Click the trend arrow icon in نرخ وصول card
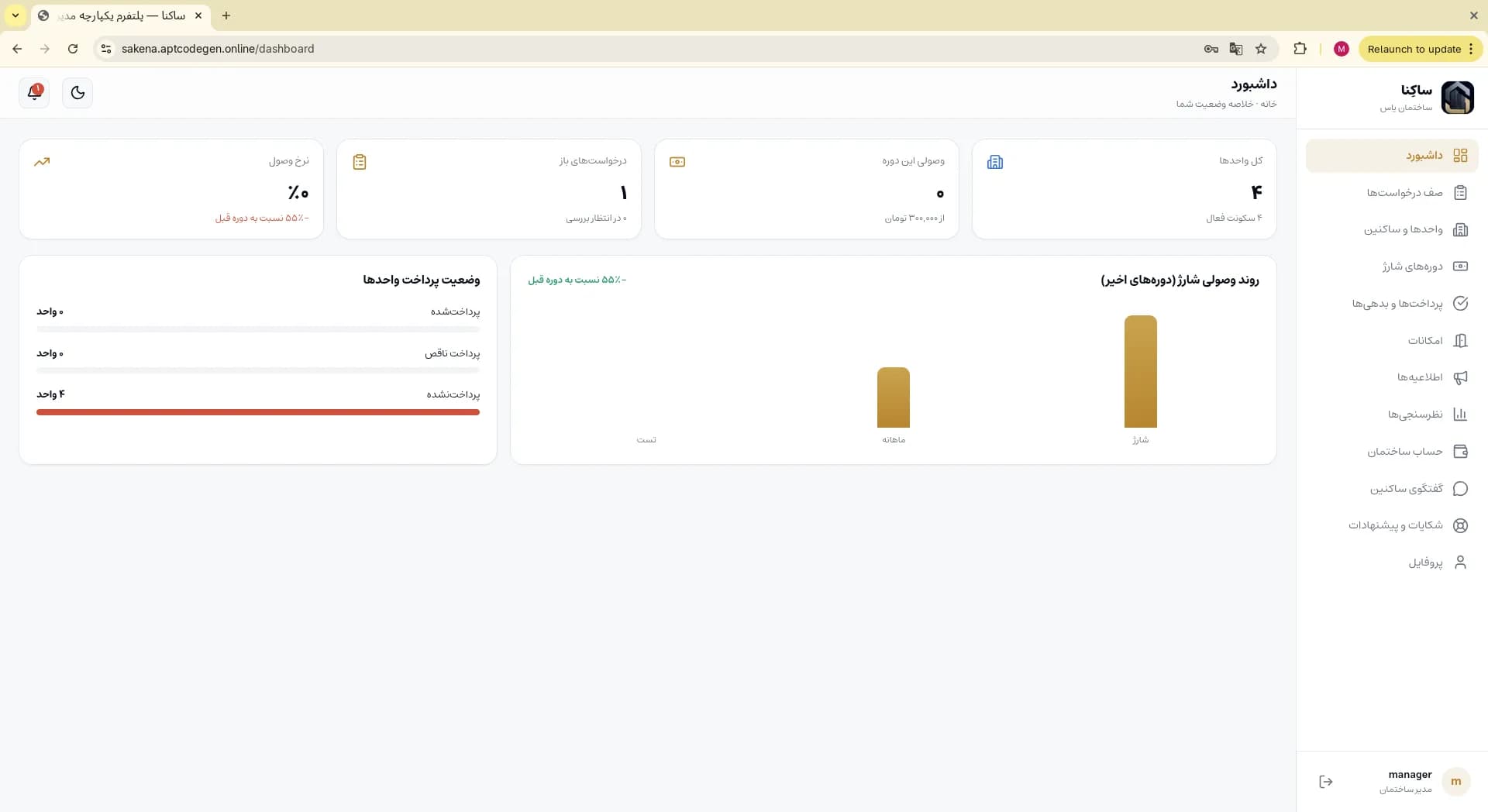The height and width of the screenshot is (812, 1488). click(x=42, y=162)
